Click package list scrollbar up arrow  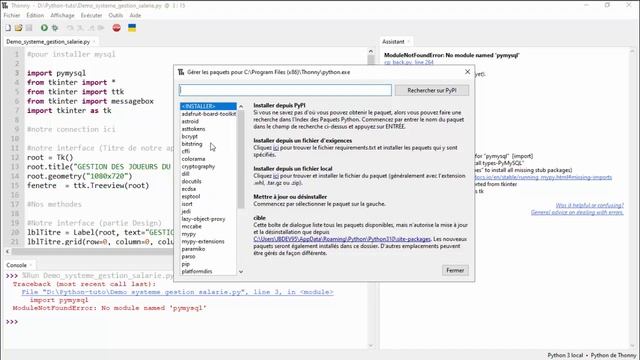click(241, 107)
